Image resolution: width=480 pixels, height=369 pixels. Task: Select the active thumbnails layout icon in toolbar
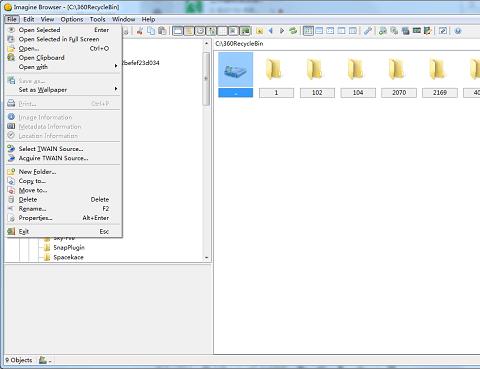tap(308, 31)
